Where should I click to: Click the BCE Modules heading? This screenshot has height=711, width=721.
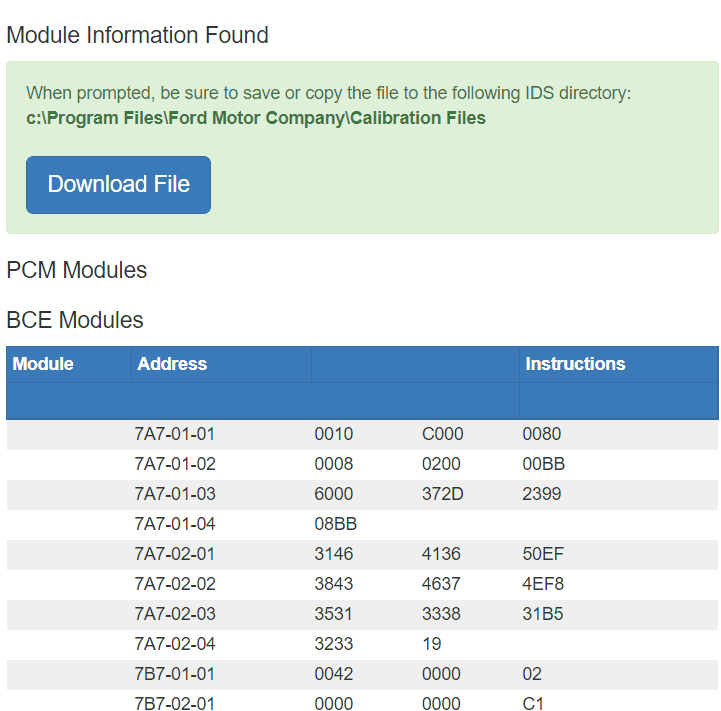[75, 320]
